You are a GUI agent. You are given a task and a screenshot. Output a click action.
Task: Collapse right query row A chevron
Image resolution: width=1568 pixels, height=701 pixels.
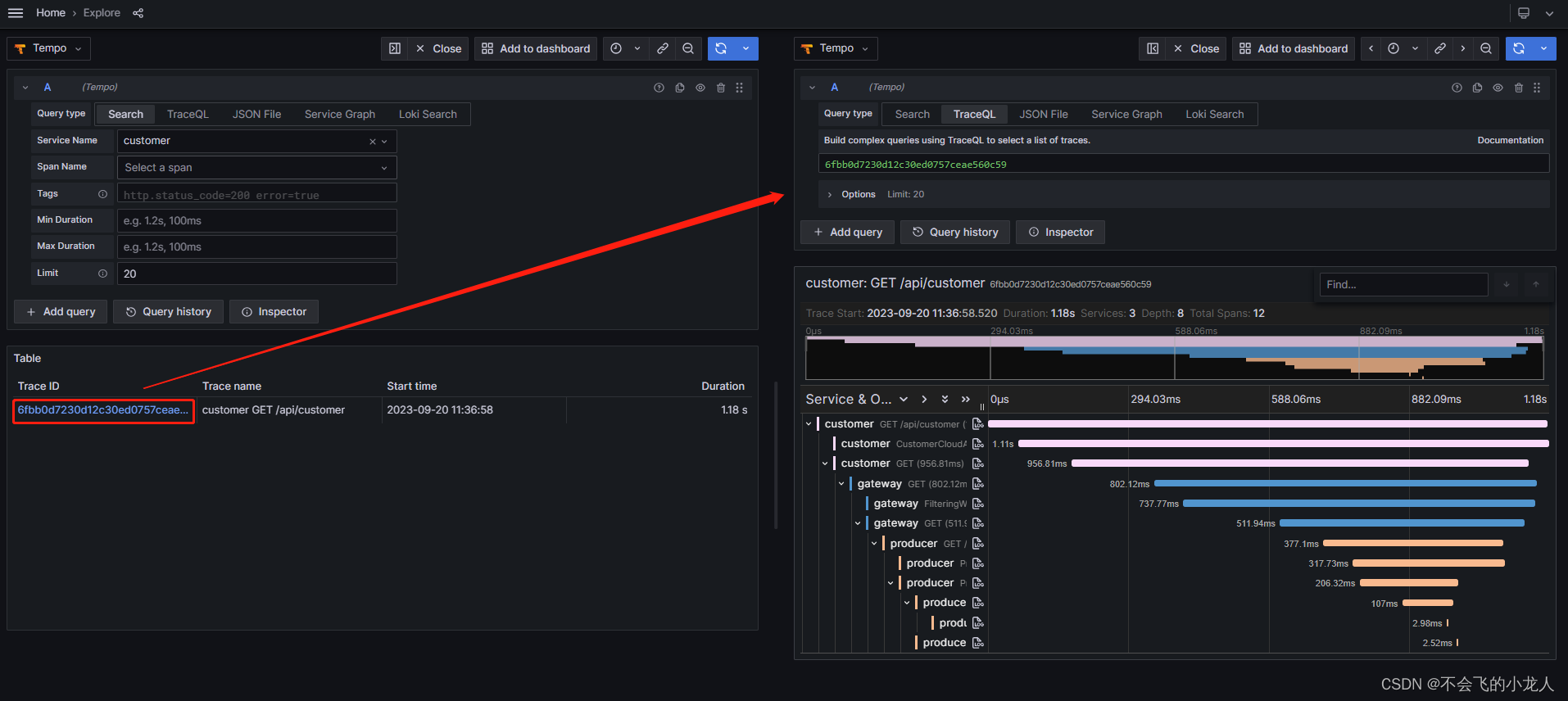(813, 88)
